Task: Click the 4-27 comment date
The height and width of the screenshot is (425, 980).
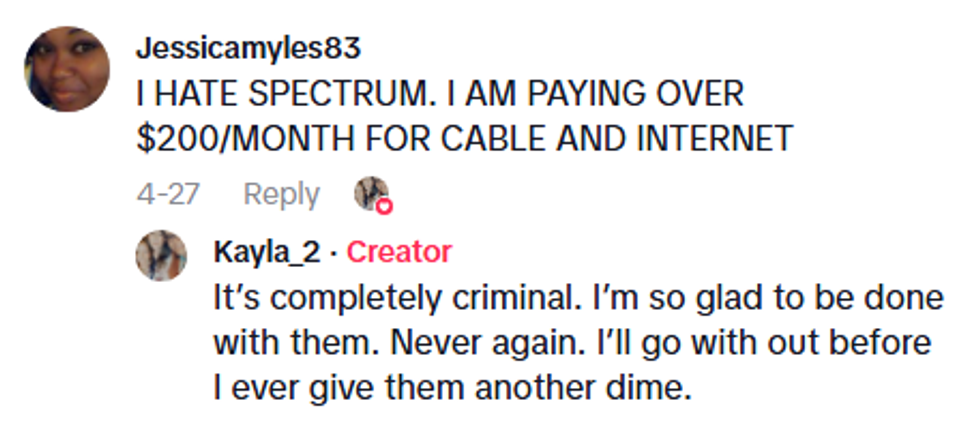Action: (x=167, y=194)
